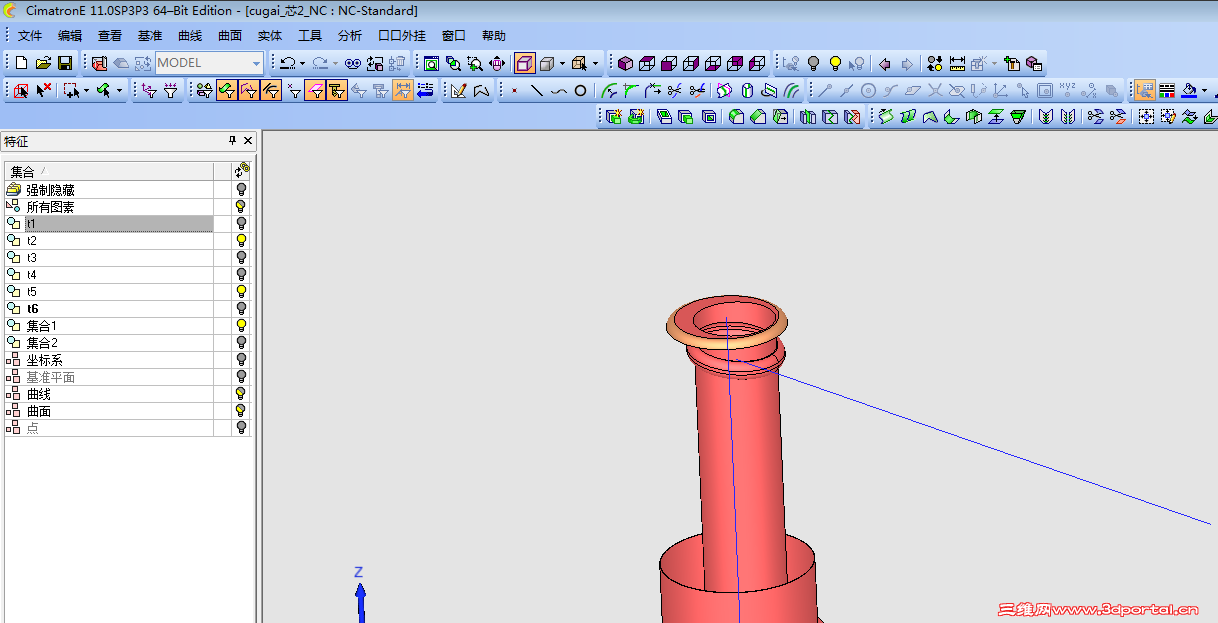Select the draw line tool

pos(537,90)
